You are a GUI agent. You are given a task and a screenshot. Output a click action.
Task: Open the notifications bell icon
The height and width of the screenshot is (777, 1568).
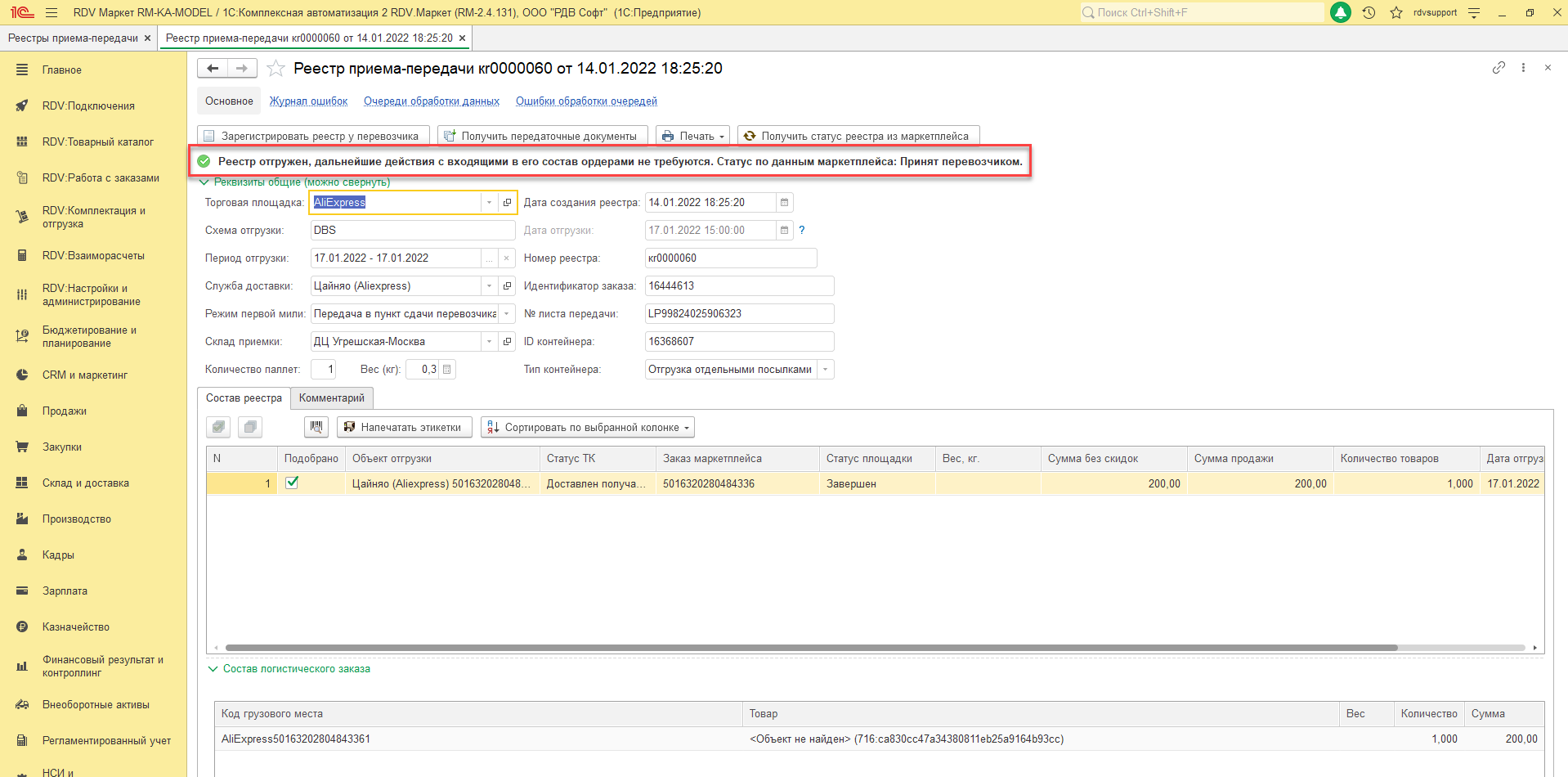tap(1341, 12)
